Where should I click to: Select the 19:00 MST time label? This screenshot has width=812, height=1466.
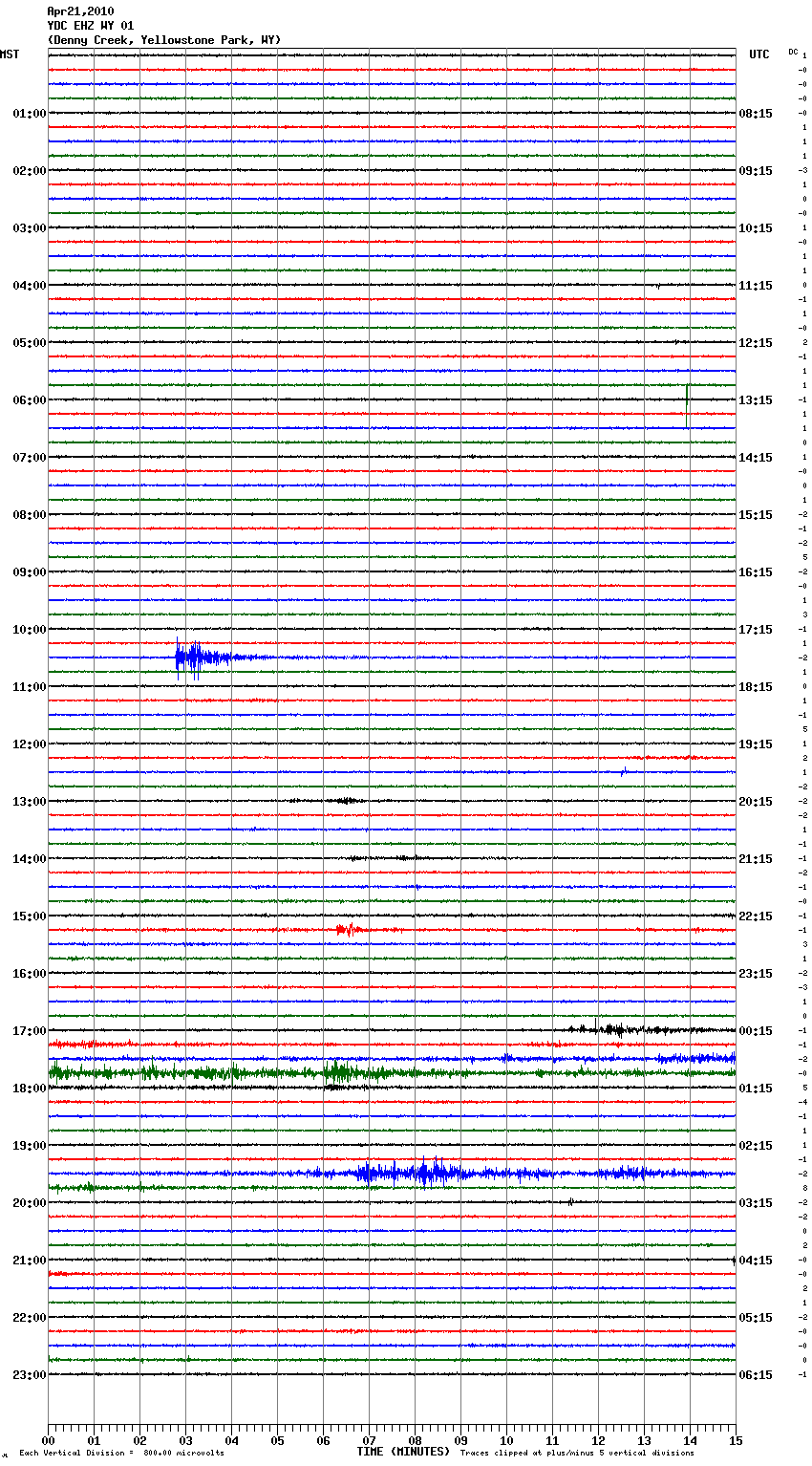(x=29, y=1146)
